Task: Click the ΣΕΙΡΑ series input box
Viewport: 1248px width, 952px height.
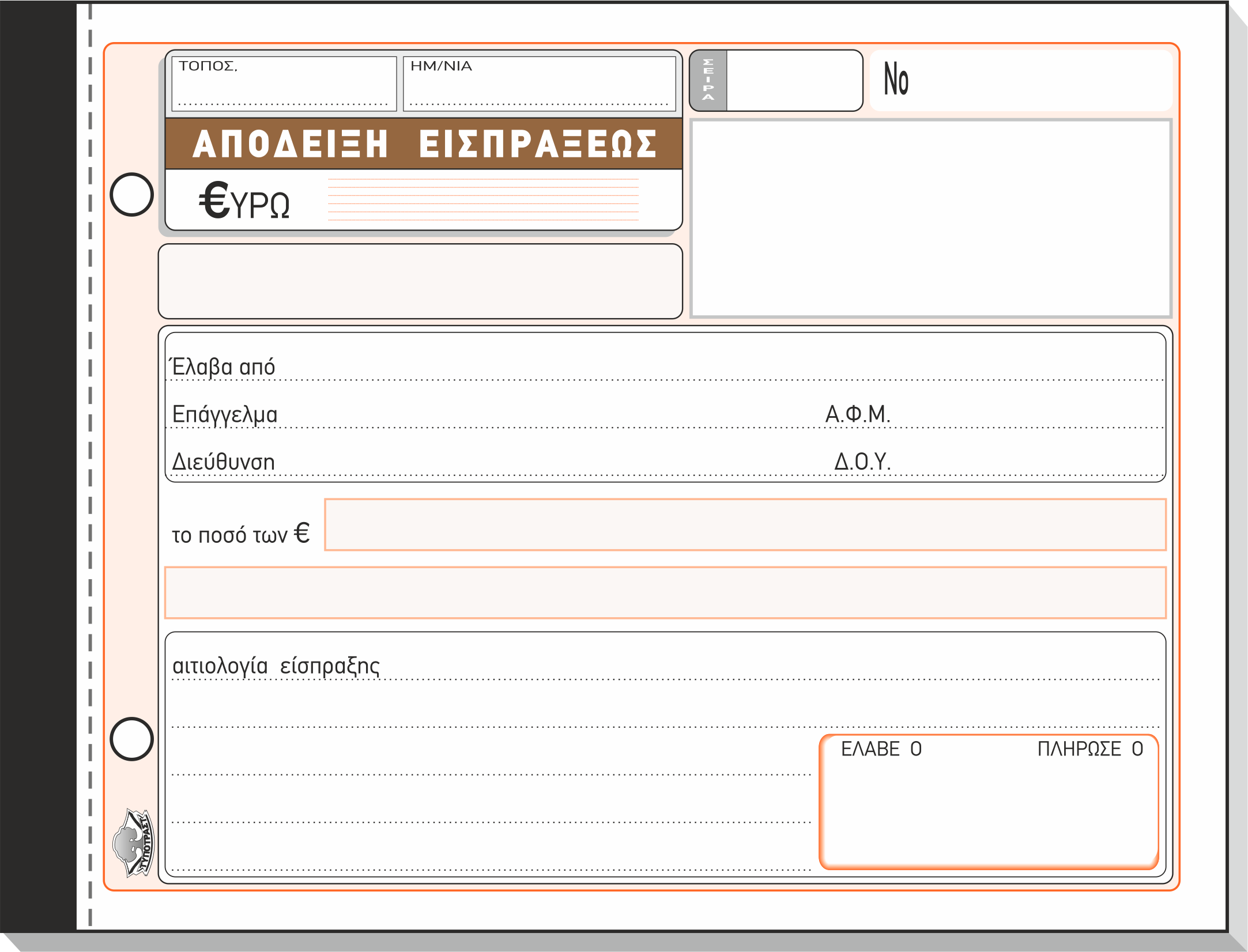Action: pyautogui.click(x=794, y=80)
